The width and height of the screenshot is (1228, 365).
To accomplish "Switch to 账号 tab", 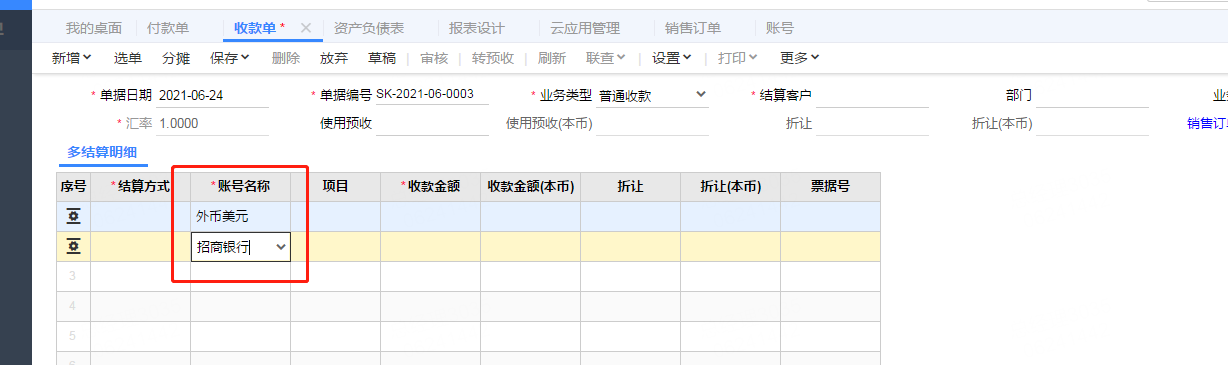I will tap(780, 28).
